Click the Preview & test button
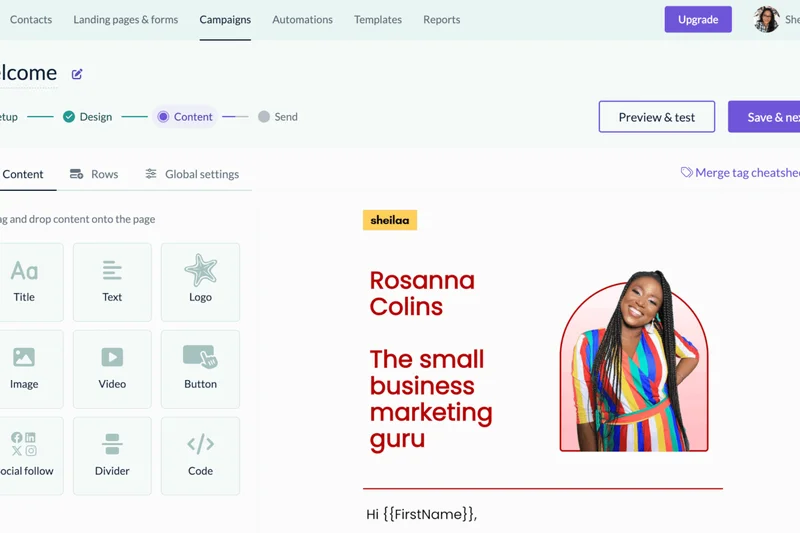This screenshot has width=800, height=533. pyautogui.click(x=657, y=117)
